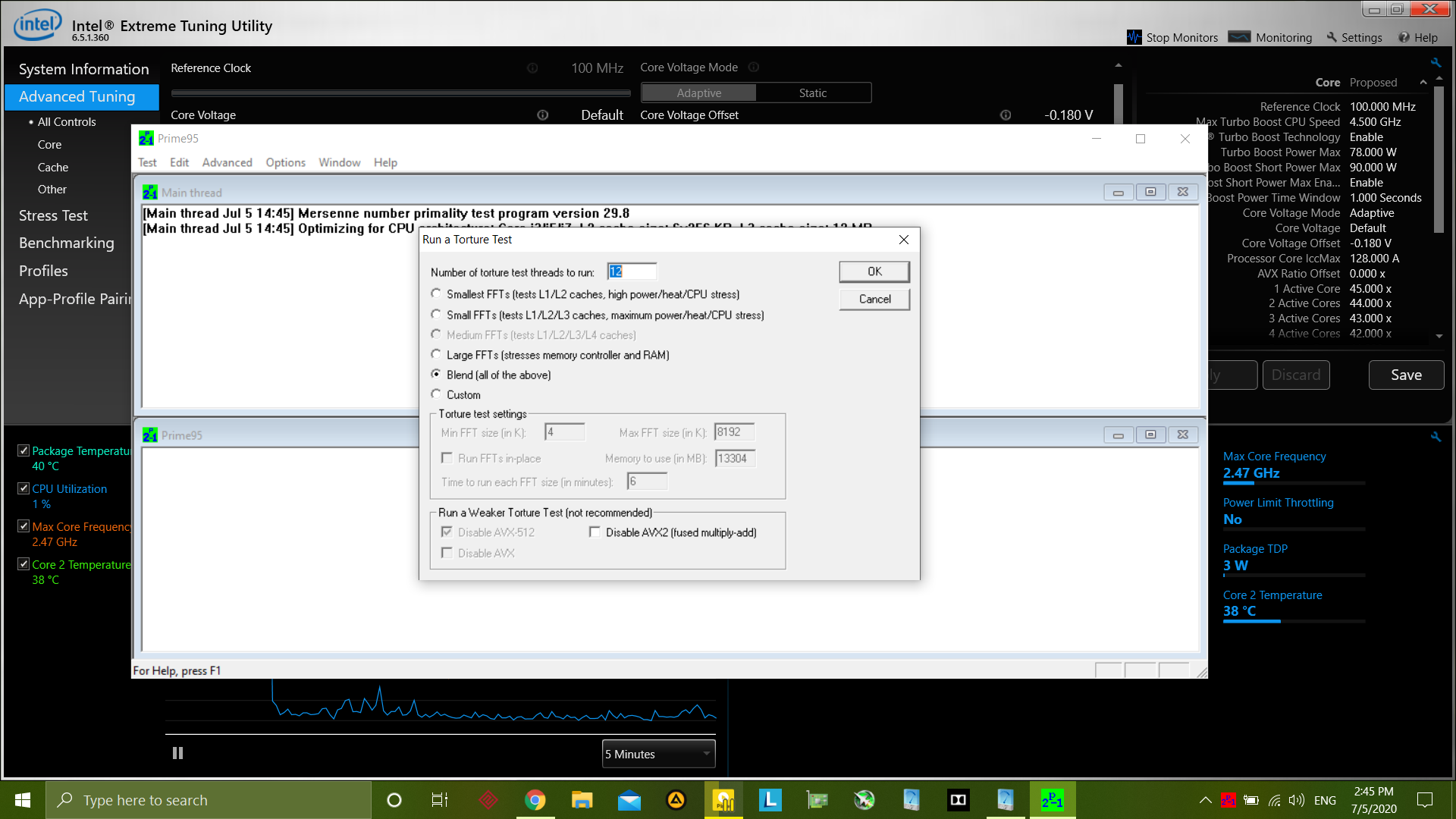Open Stress Test section in sidebar
This screenshot has width=1456, height=819.
click(x=53, y=215)
